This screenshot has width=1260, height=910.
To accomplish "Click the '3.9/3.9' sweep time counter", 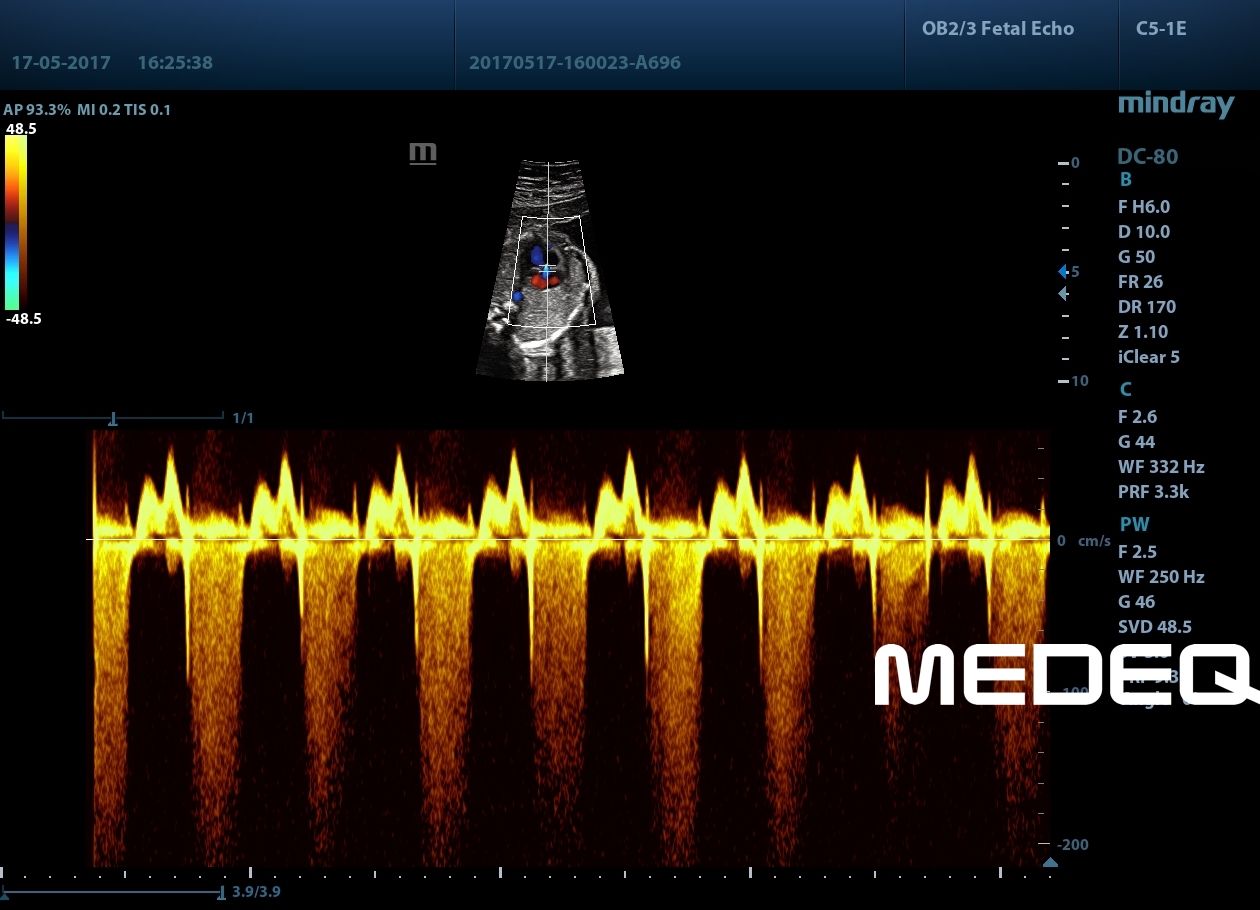I will 256,891.
